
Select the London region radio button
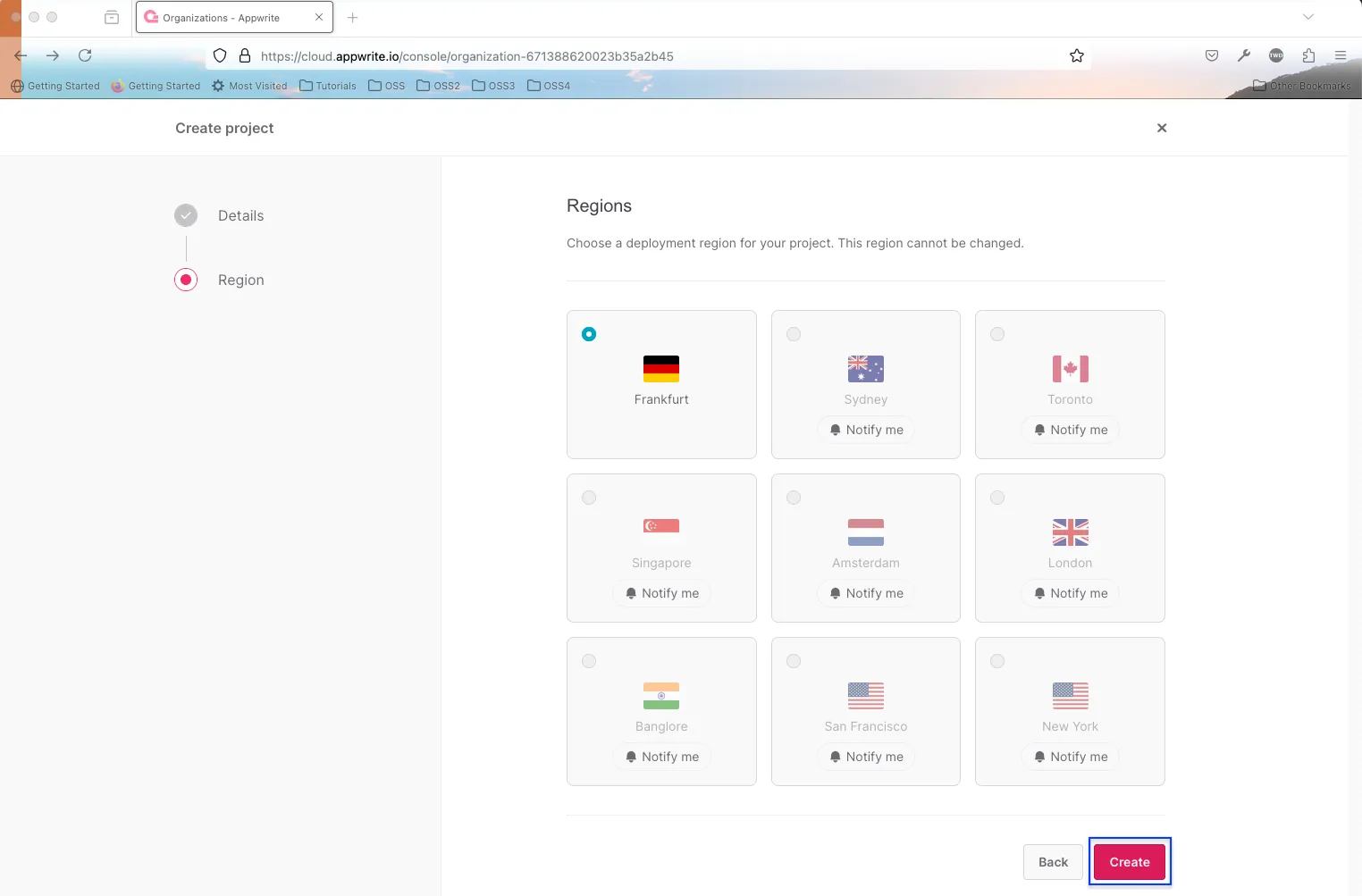coord(997,498)
